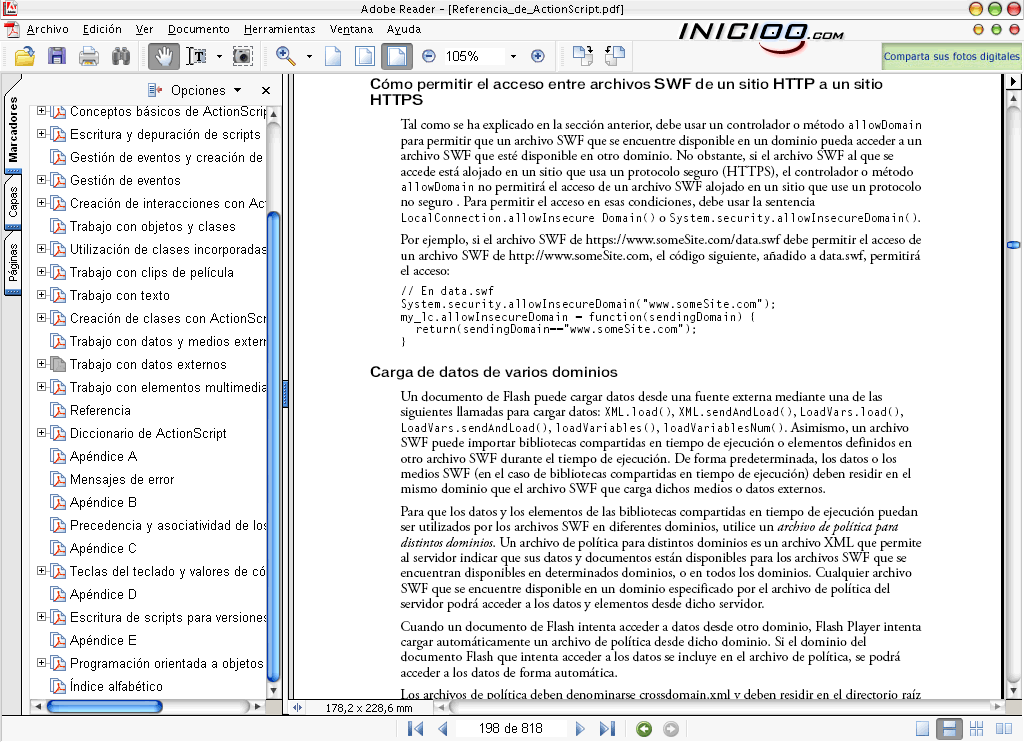Go to the next page
The width and height of the screenshot is (1024, 743).
(x=579, y=729)
